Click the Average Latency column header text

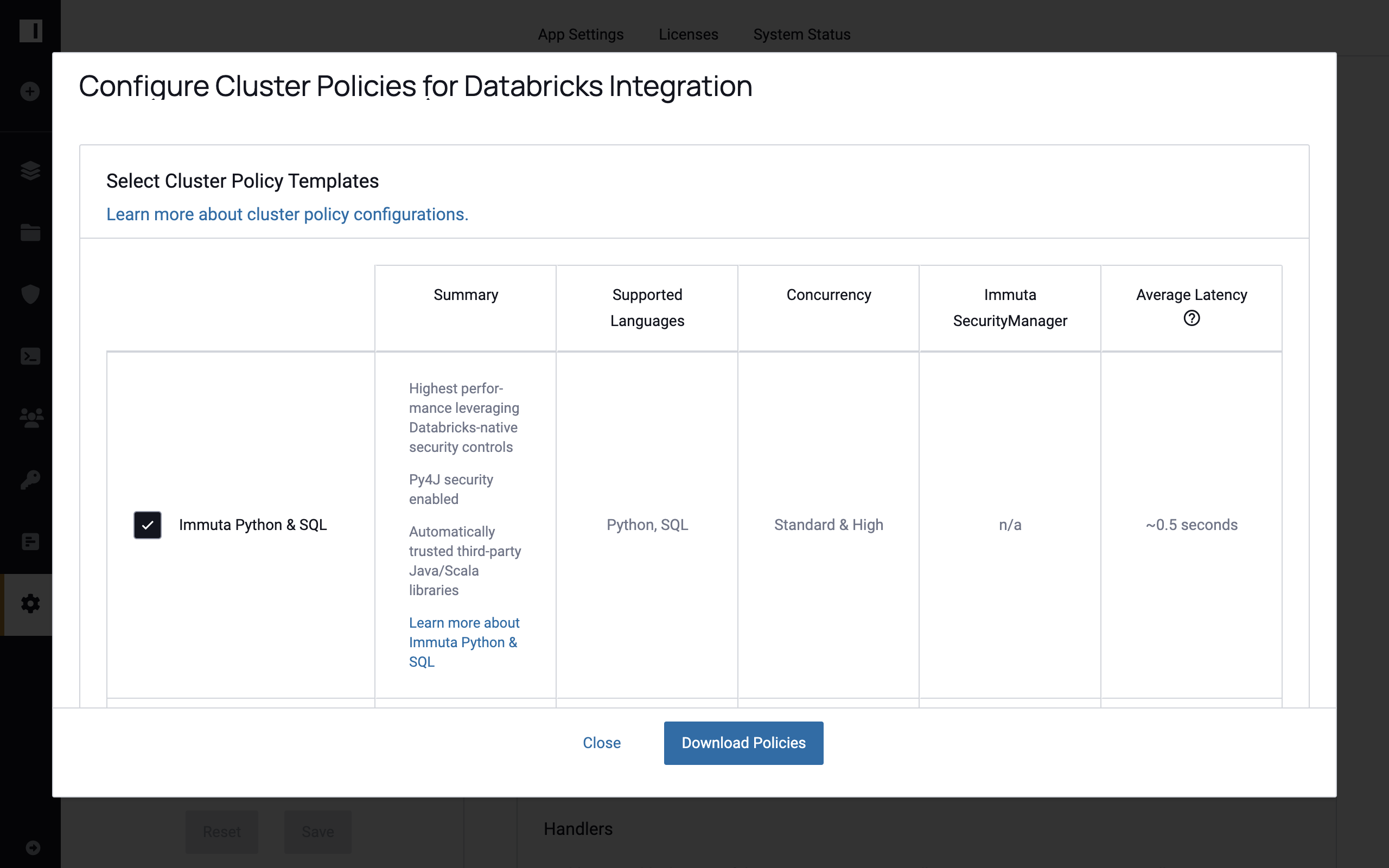pos(1192,295)
